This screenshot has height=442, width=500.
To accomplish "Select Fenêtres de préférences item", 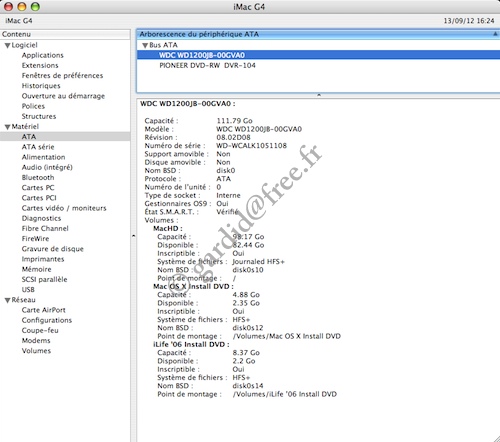I will (62, 76).
